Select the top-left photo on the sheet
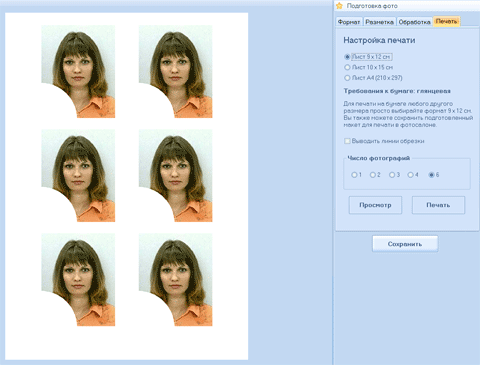Image resolution: width=480 pixels, height=365 pixels. point(78,72)
